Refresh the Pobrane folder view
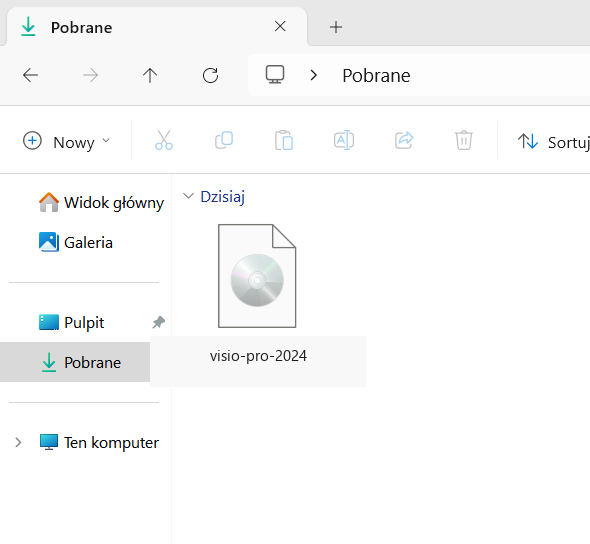590x544 pixels. 210,75
